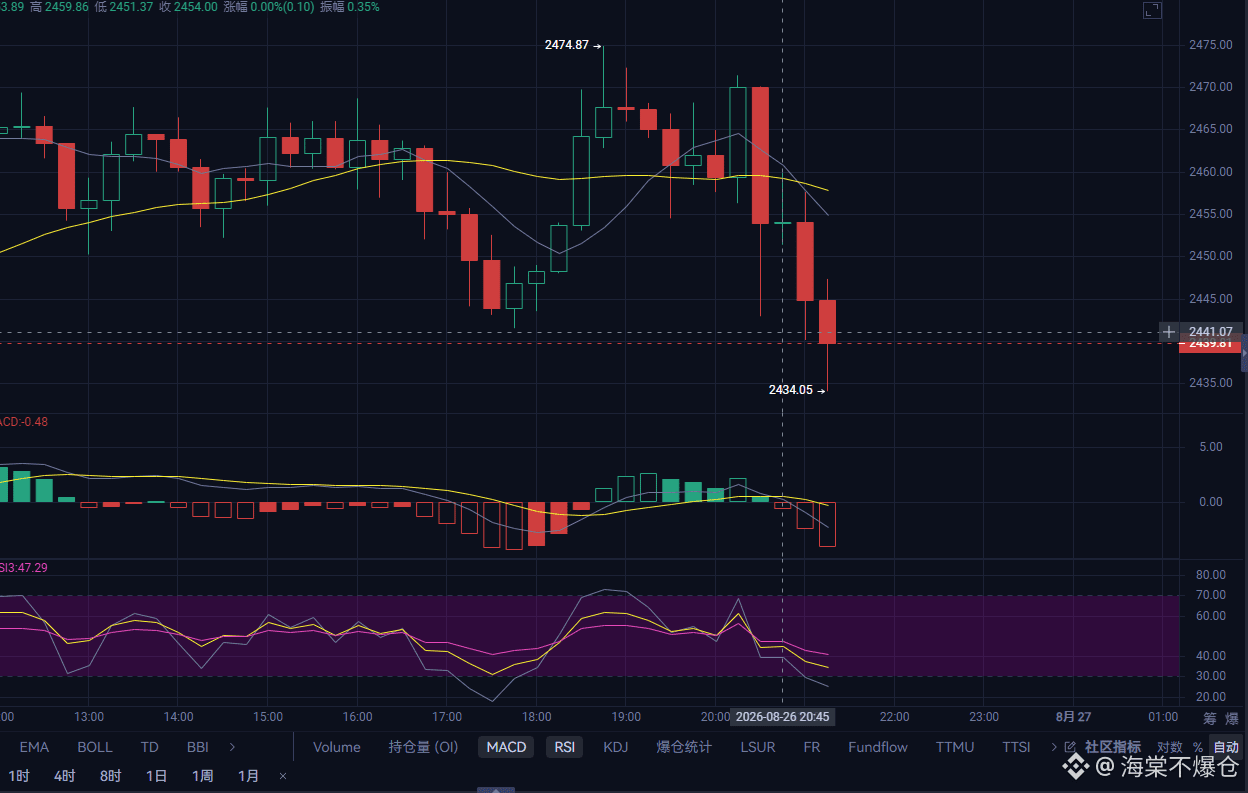Enable the KDJ indicator
This screenshot has width=1248, height=793.
[616, 747]
